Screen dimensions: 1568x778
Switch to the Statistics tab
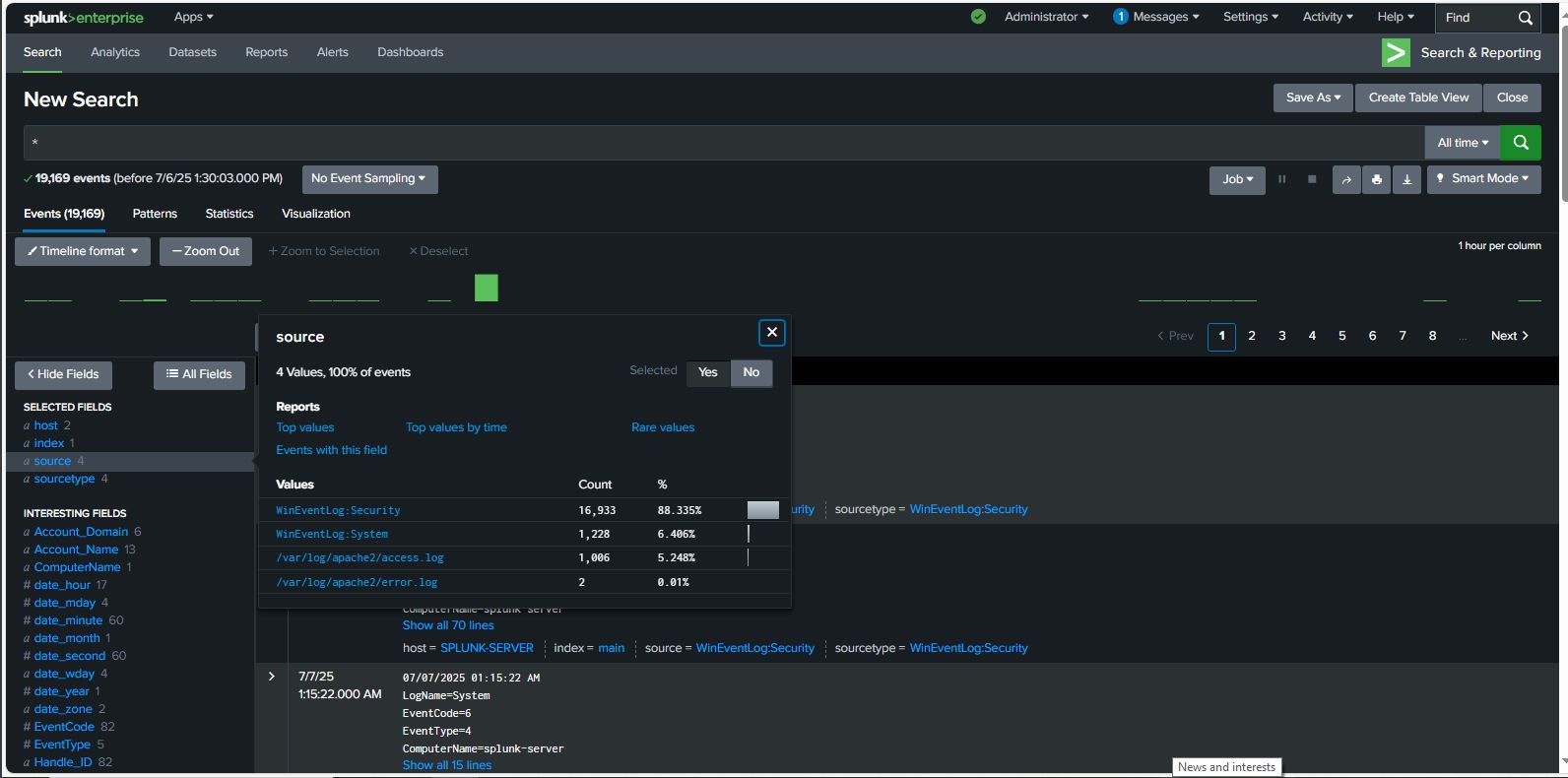point(229,214)
